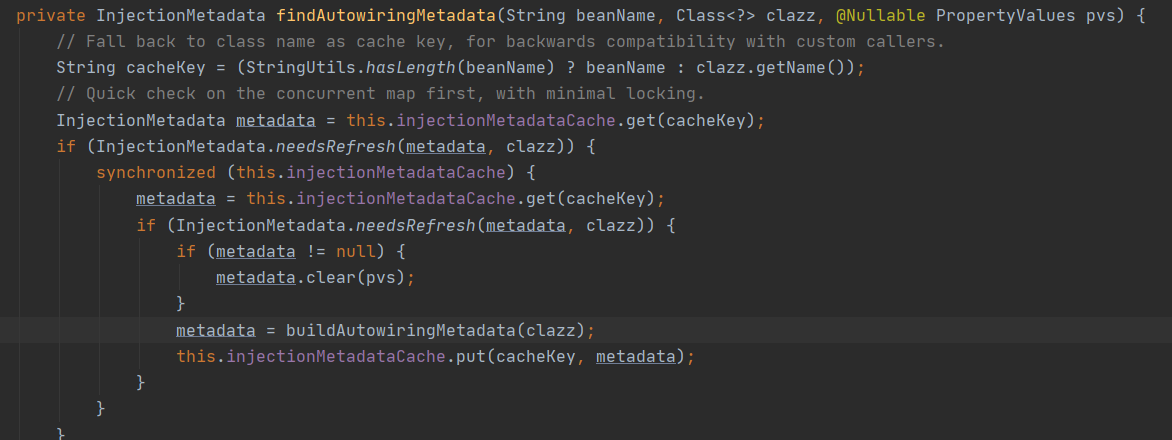The height and width of the screenshot is (440, 1172).
Task: Click the buildAutowiringMetadata method call
Action: (402, 329)
